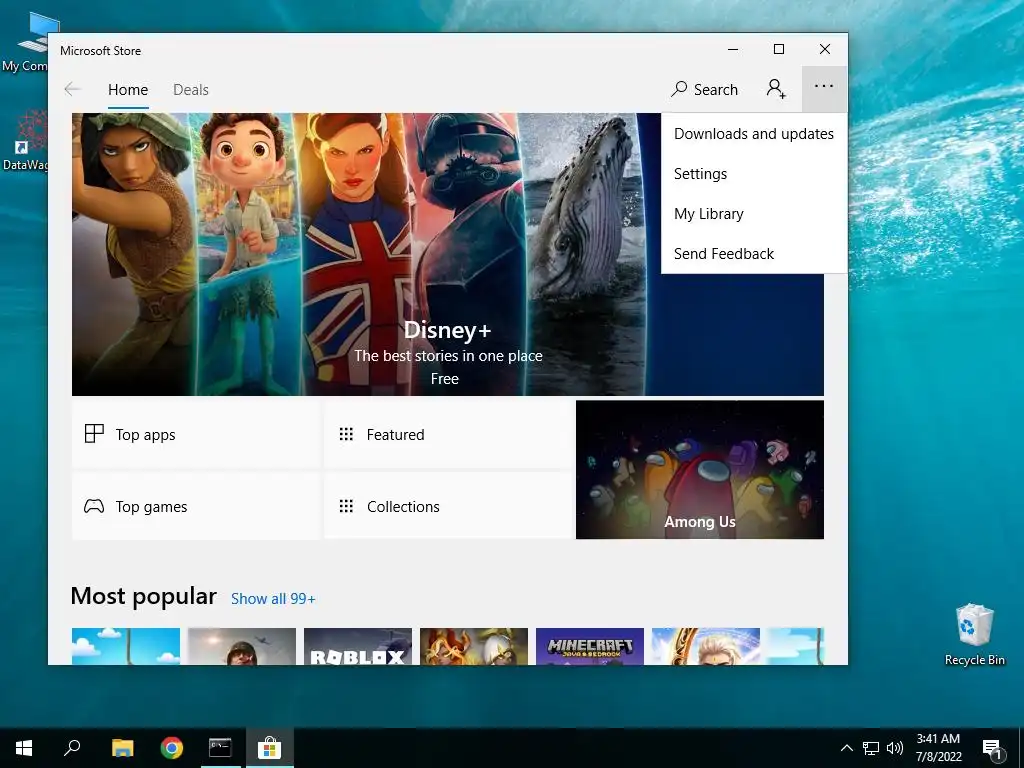
Task: Open the first sky-and-rope game thumbnail
Action: tap(125, 647)
